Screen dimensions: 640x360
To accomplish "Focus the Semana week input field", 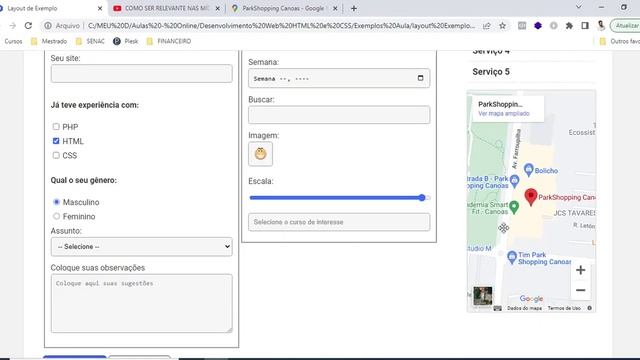I will click(x=339, y=78).
